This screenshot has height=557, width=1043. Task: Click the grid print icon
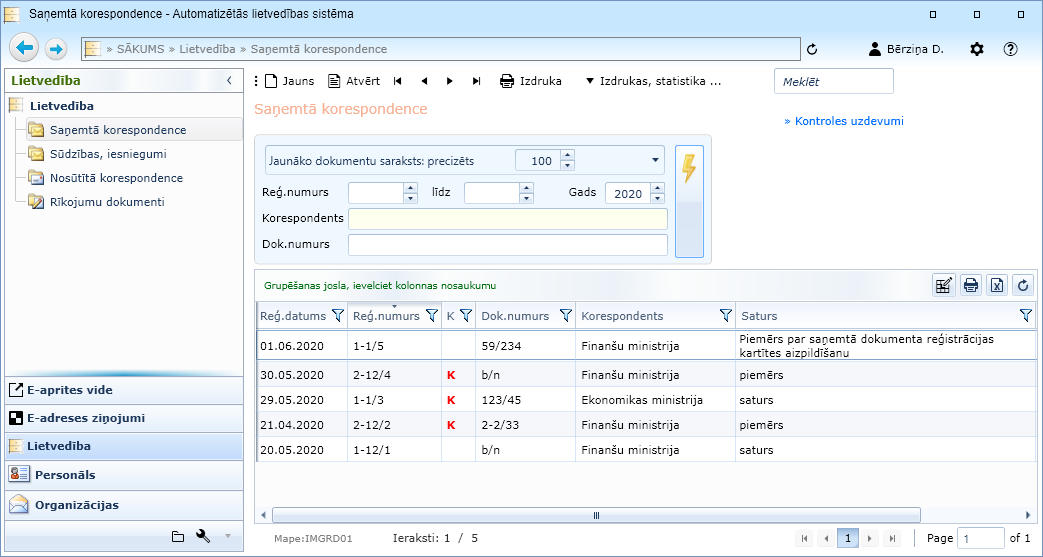(970, 286)
